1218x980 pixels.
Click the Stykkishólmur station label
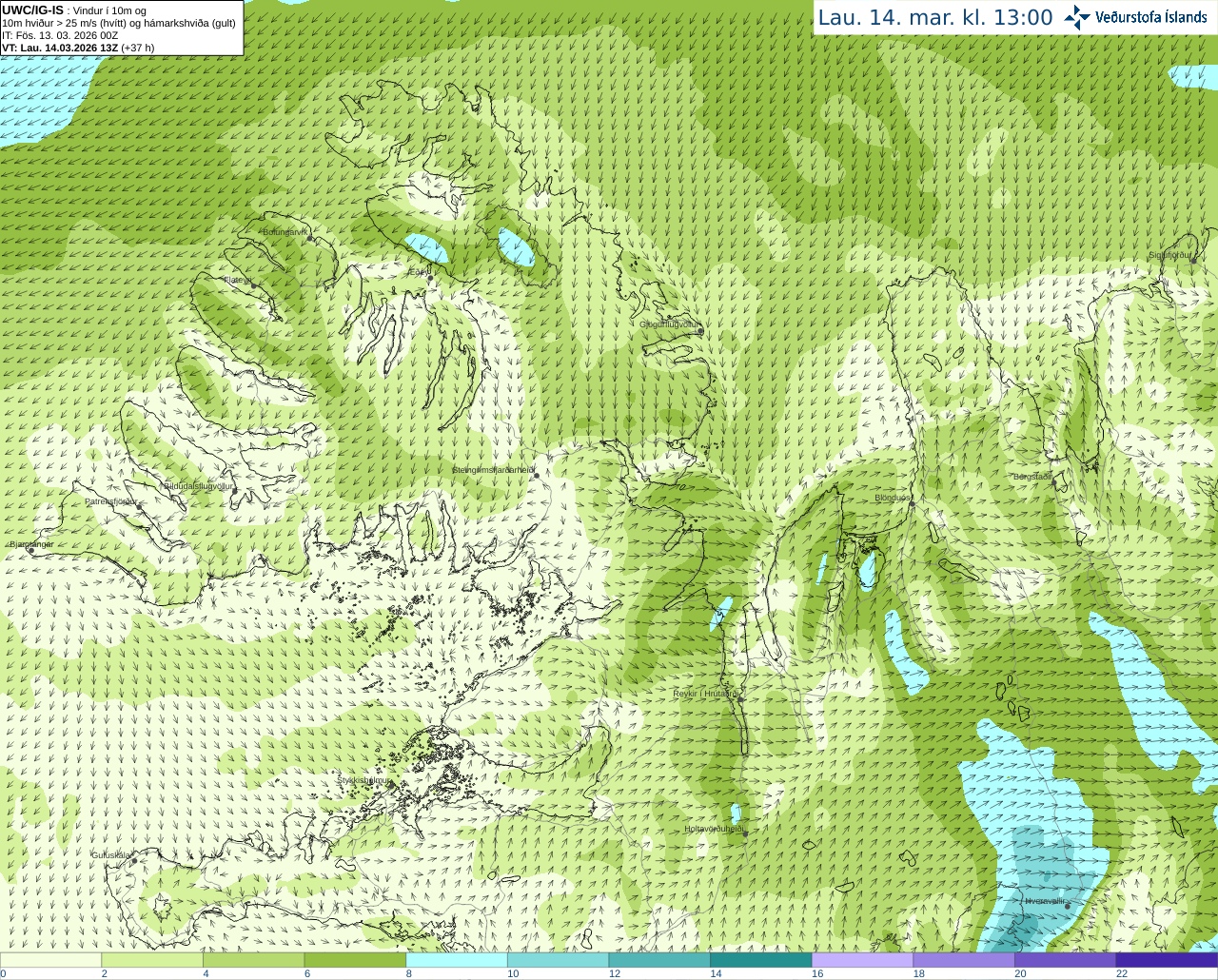(x=363, y=780)
